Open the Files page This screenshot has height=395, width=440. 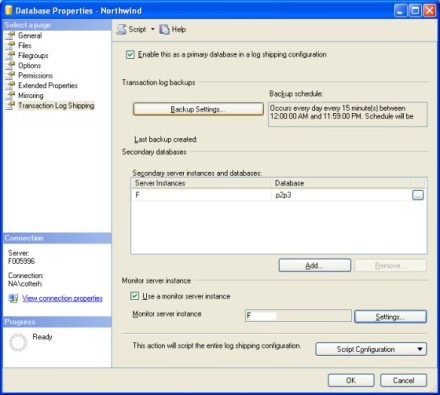point(25,45)
